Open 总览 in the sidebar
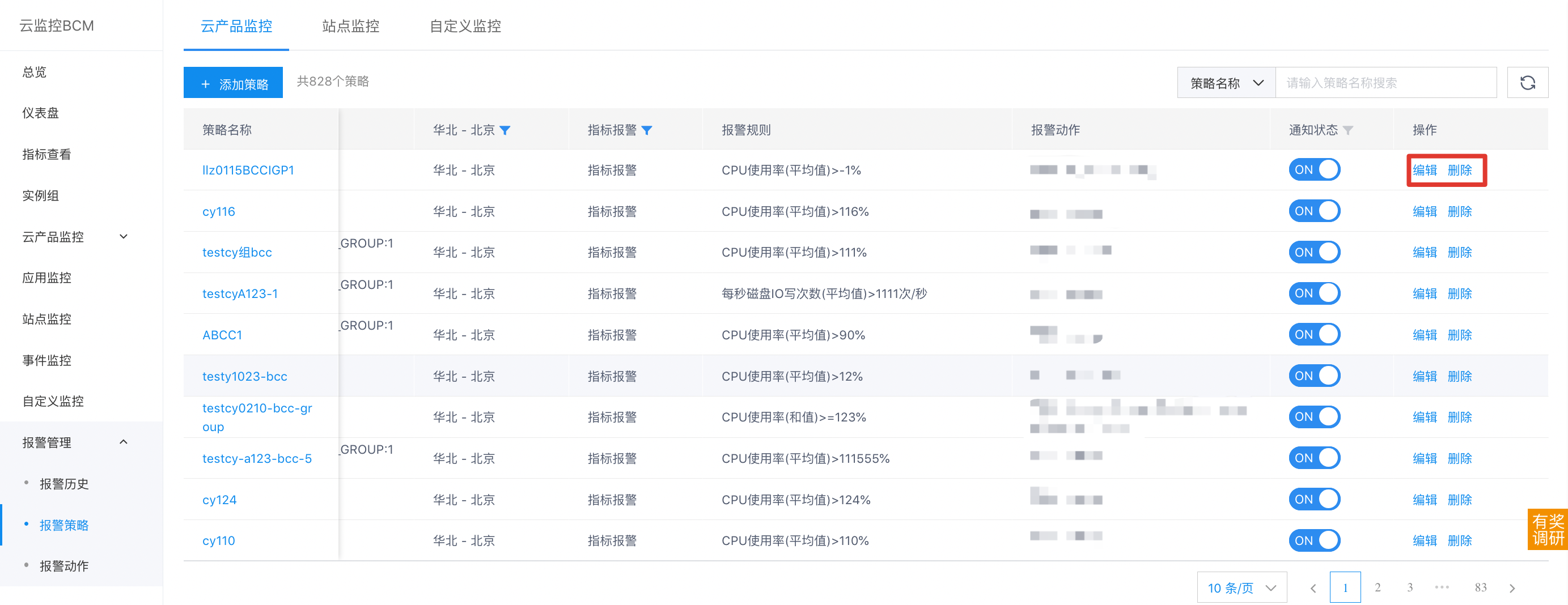The height and width of the screenshot is (605, 1568). (x=34, y=72)
